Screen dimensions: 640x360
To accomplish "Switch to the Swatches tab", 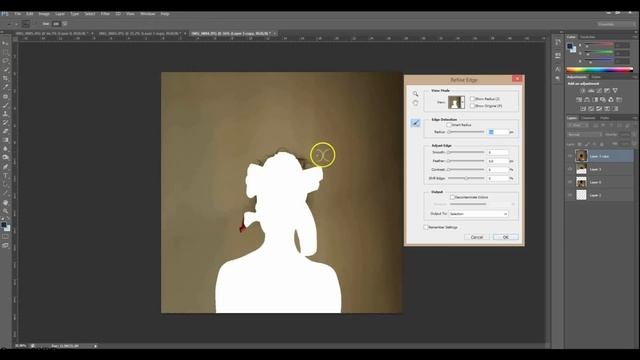I will [588, 37].
